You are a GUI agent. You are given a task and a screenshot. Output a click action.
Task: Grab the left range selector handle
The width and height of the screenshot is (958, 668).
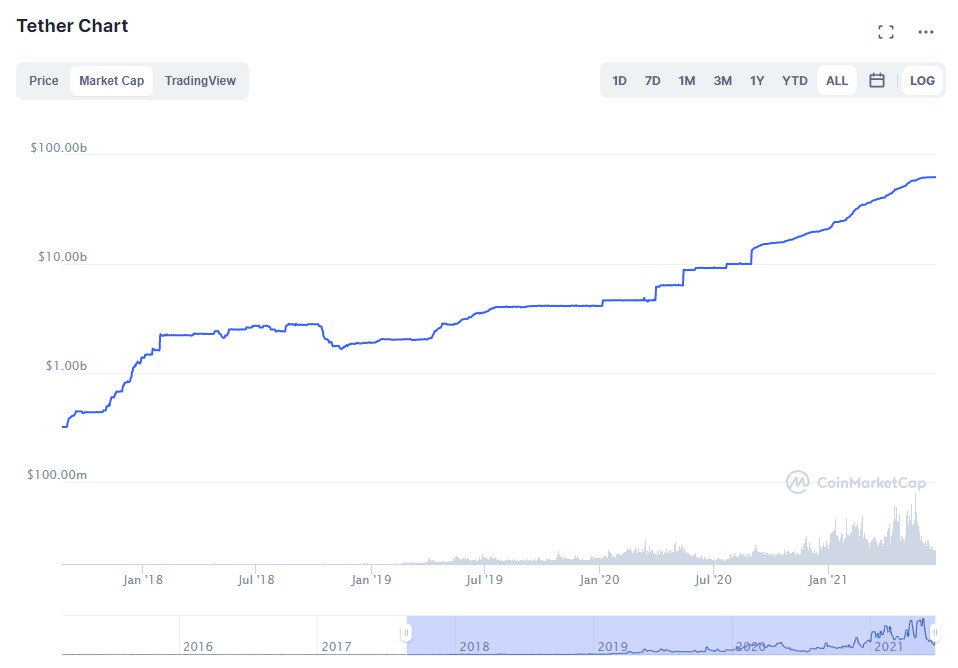(406, 633)
